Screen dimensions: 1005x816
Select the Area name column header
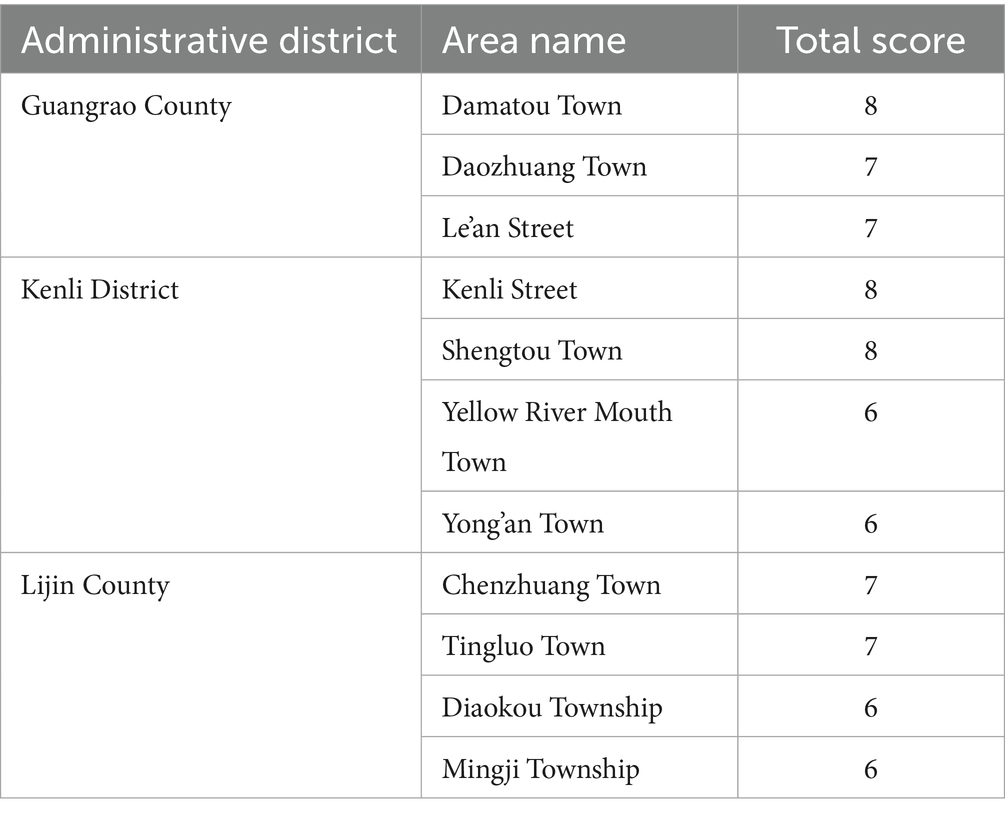[x=534, y=40]
